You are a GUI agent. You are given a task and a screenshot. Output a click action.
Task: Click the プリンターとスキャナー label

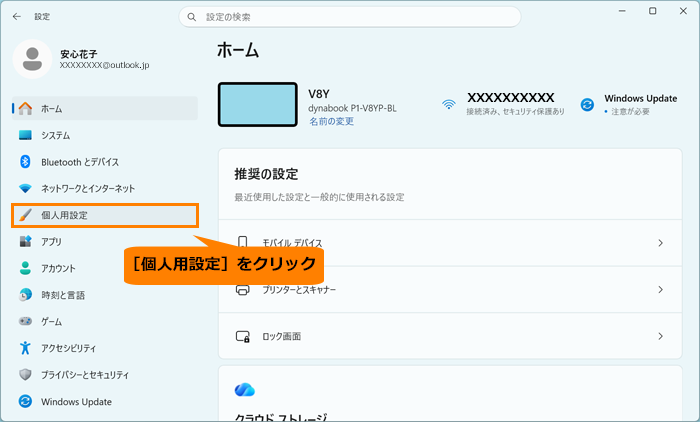299,290
